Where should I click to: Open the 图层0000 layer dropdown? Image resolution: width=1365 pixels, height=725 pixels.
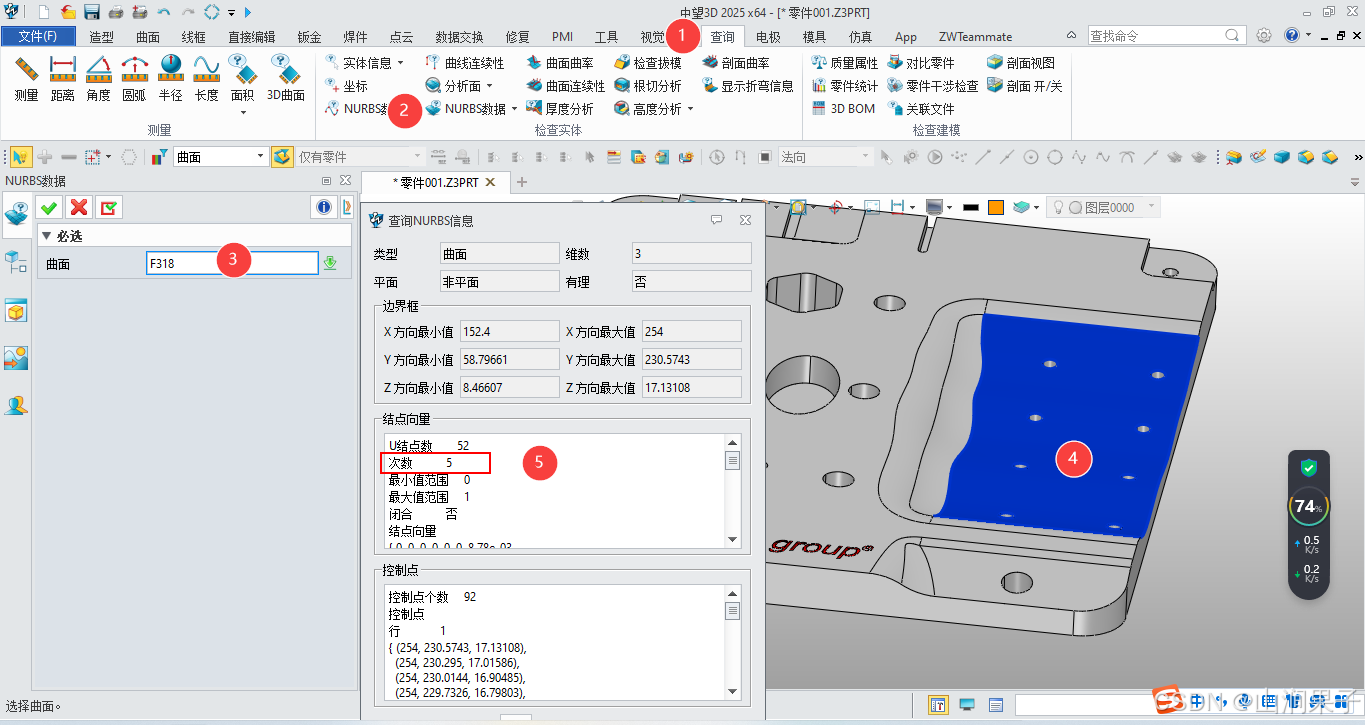1152,207
